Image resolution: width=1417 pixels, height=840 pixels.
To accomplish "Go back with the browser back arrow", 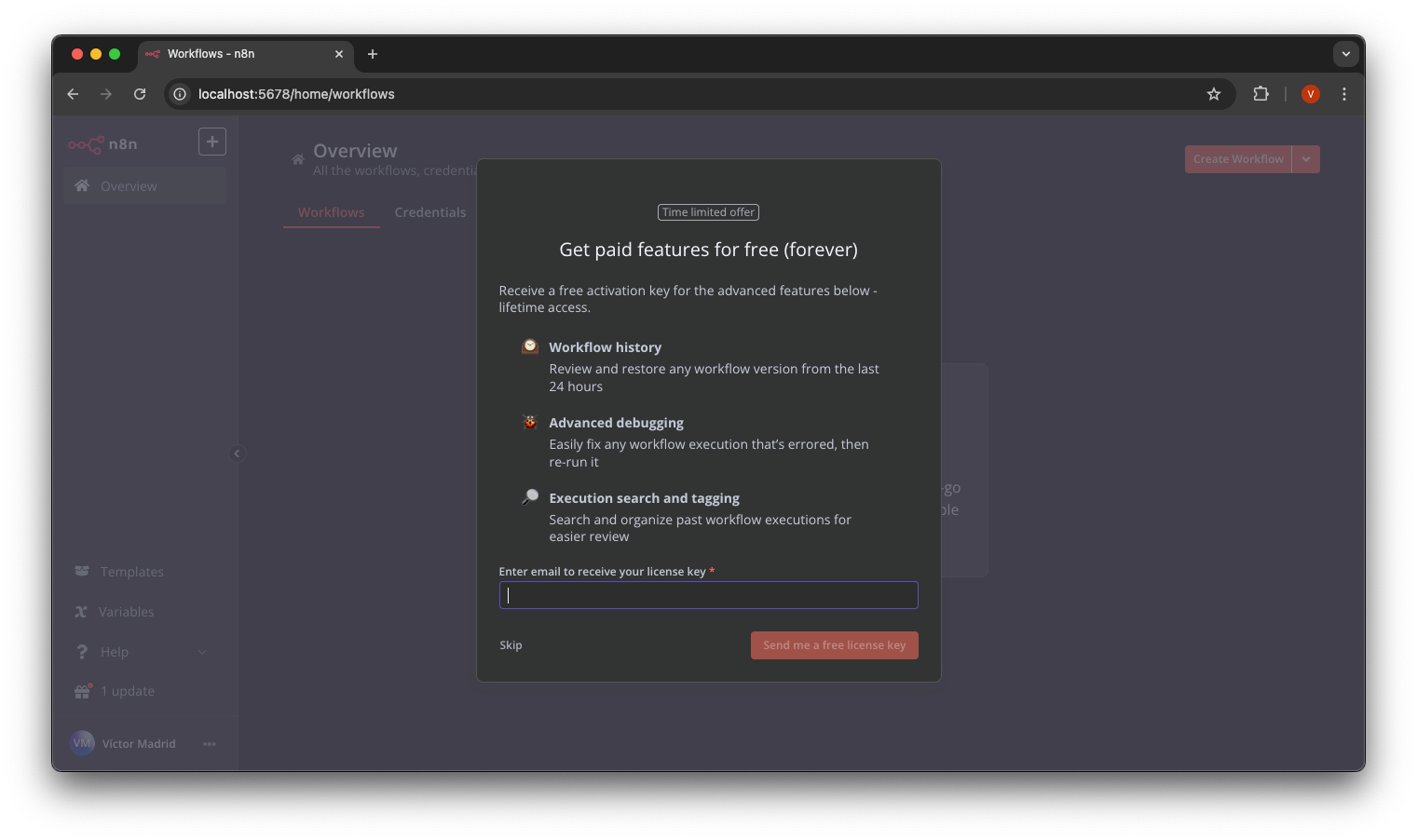I will 73,94.
